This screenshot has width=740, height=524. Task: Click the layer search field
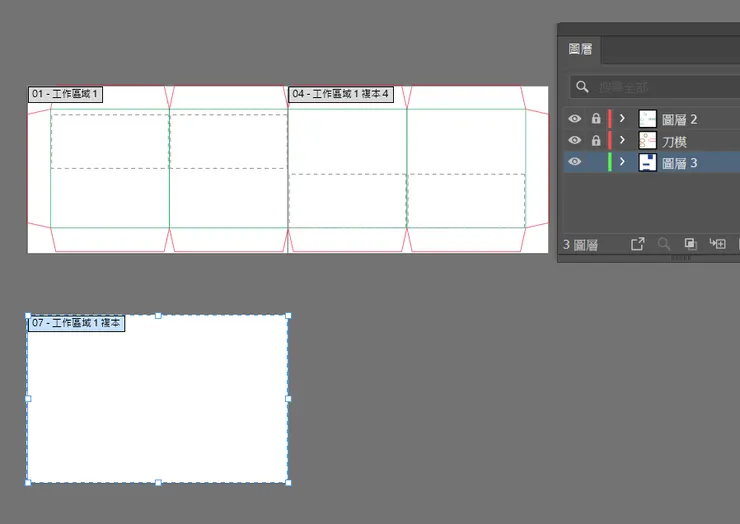click(655, 87)
